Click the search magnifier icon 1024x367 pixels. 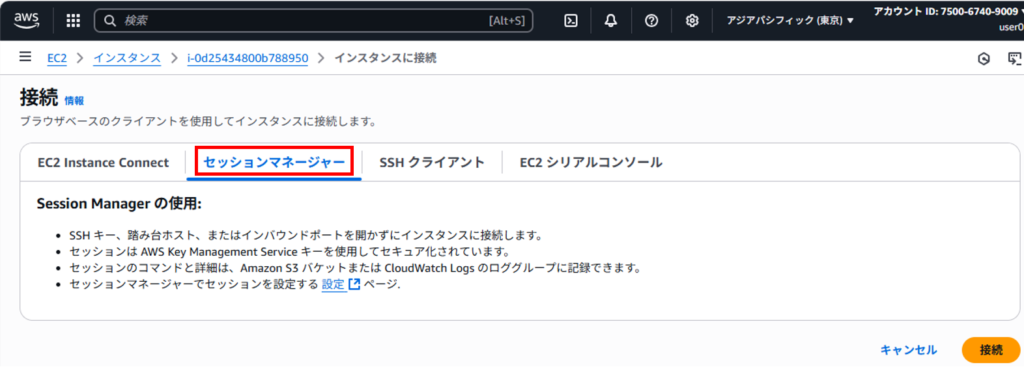click(110, 20)
